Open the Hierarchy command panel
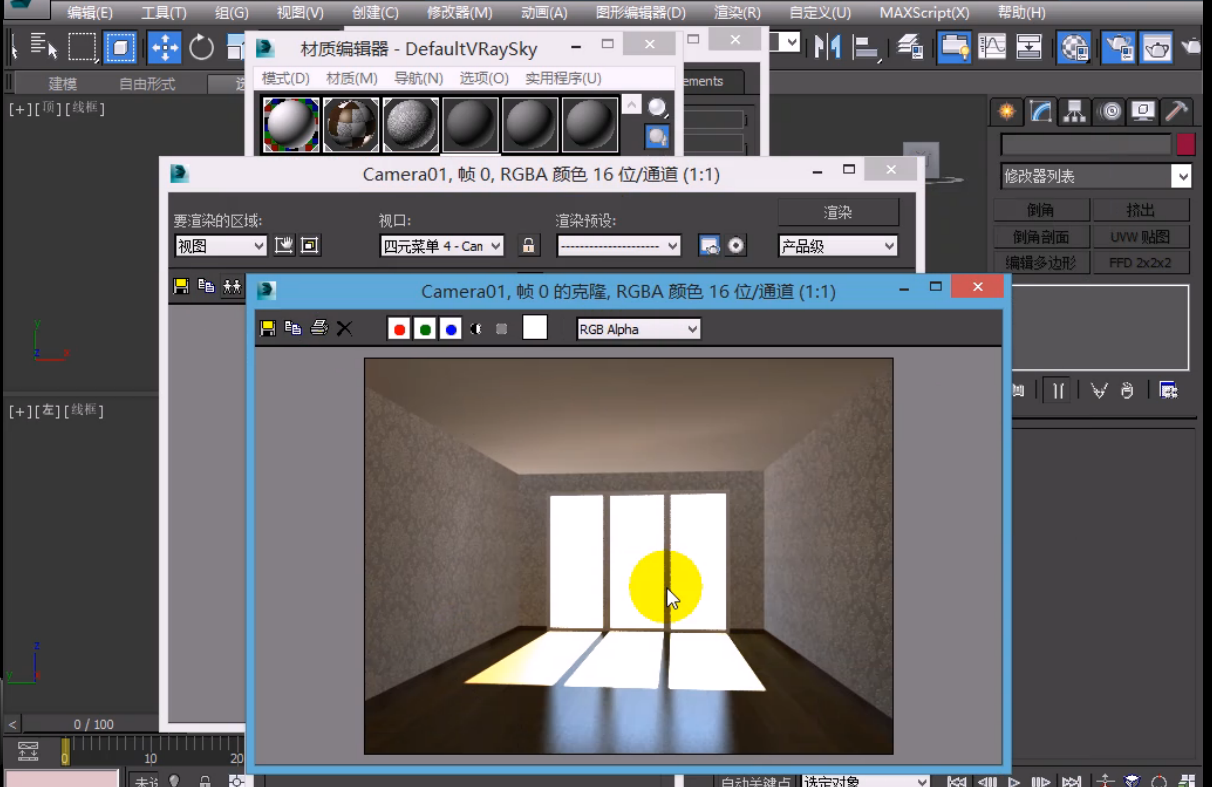1212x787 pixels. pos(1074,111)
